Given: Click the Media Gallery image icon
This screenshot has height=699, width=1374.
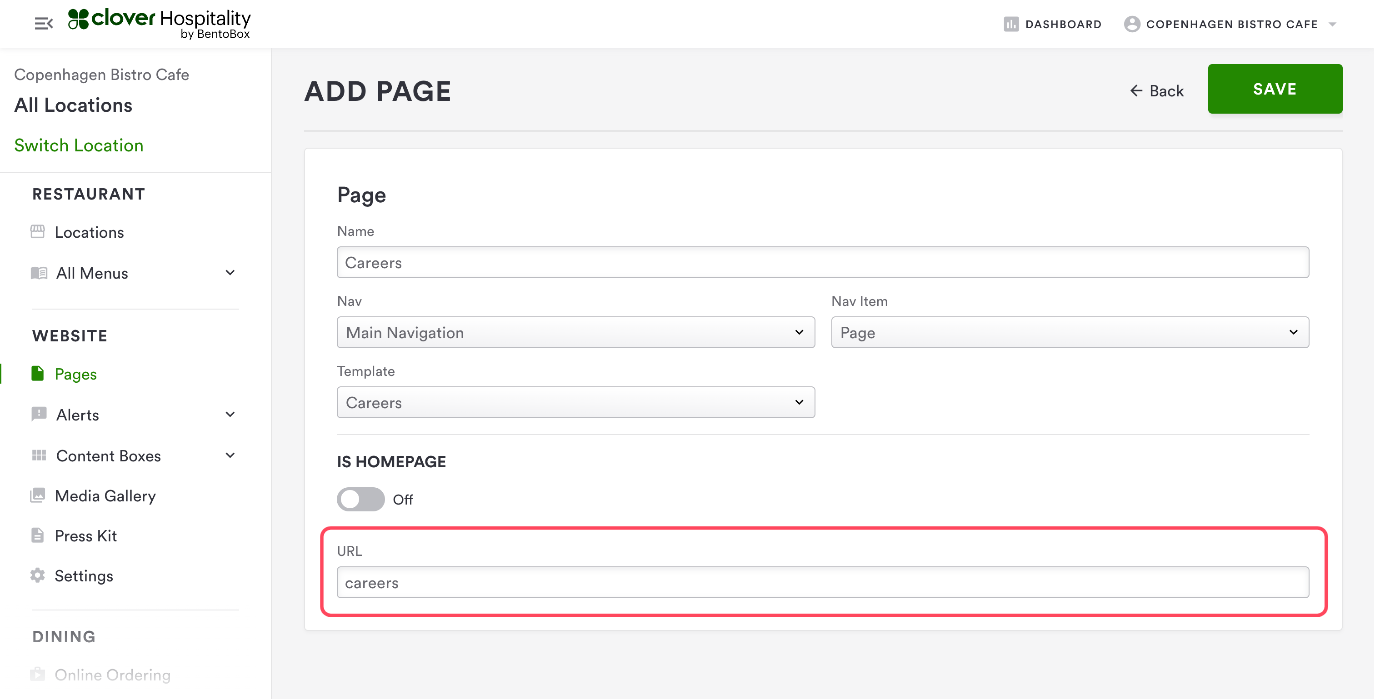Looking at the screenshot, I should [38, 496].
